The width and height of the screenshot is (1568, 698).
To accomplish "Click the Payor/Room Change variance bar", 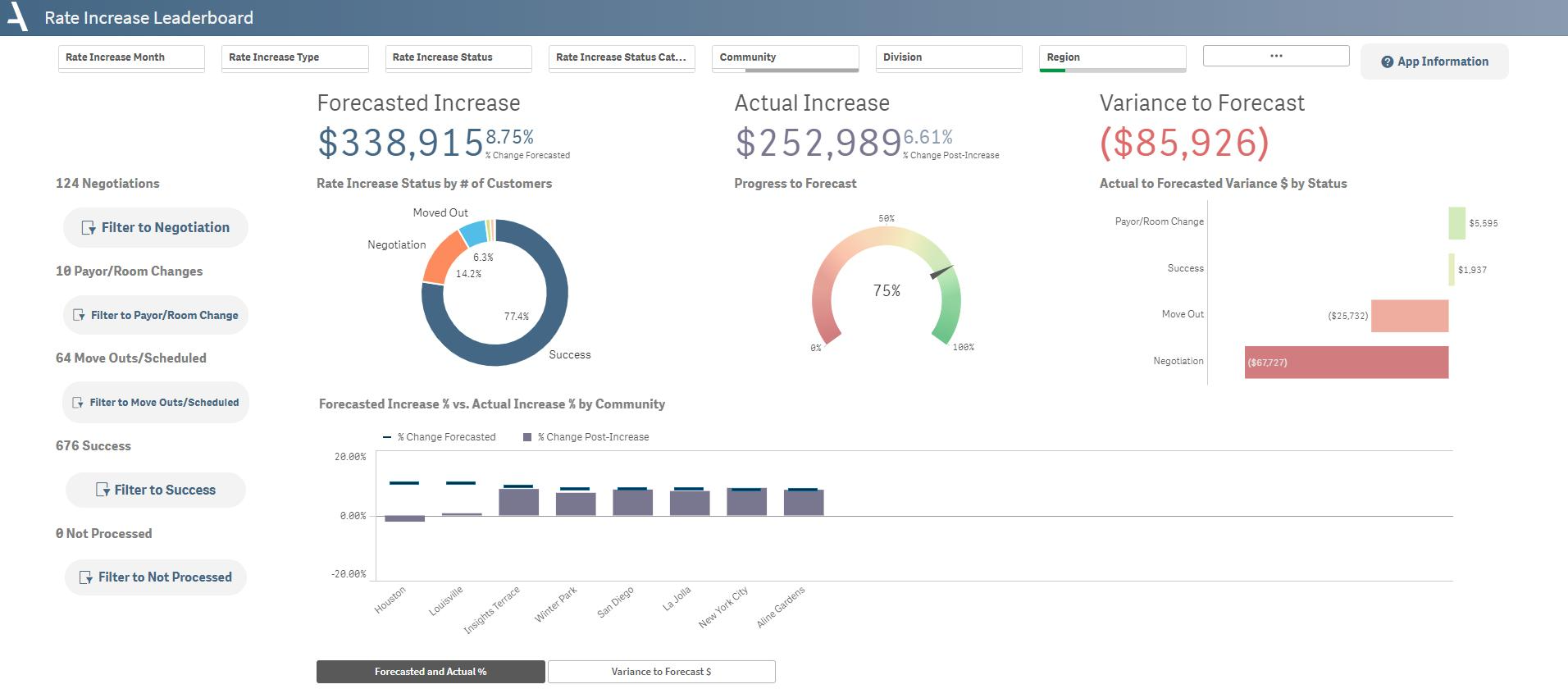I will click(1456, 223).
